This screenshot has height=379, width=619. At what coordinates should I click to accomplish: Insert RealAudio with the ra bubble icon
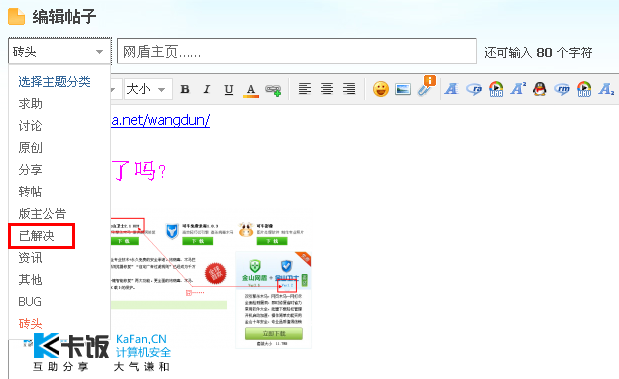click(474, 89)
